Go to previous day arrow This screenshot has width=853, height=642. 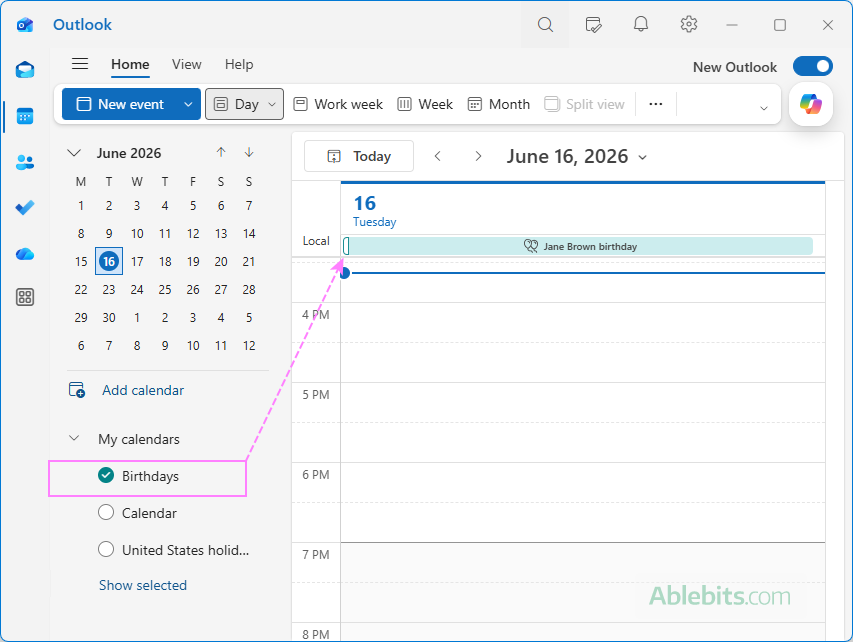pos(437,156)
